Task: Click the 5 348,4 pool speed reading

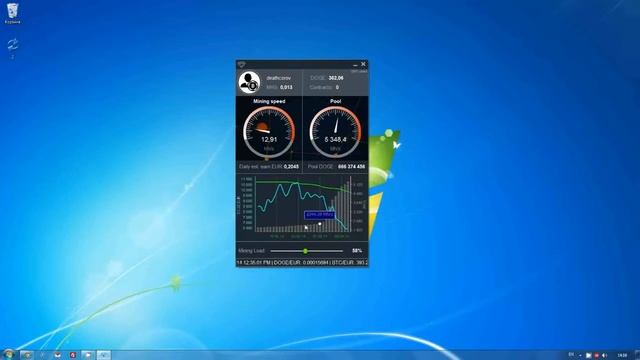Action: [335, 140]
